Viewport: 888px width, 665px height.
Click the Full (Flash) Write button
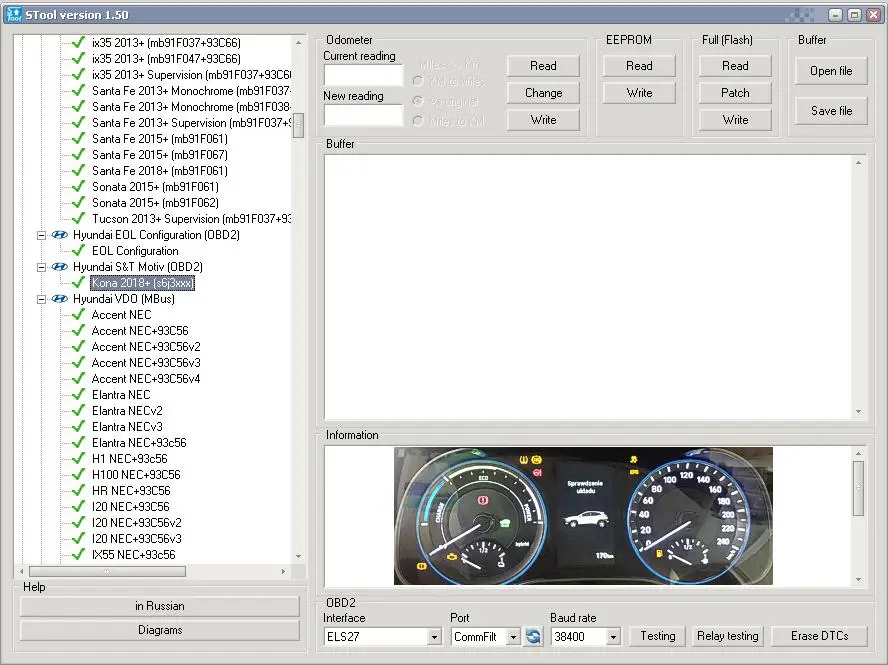tap(735, 120)
